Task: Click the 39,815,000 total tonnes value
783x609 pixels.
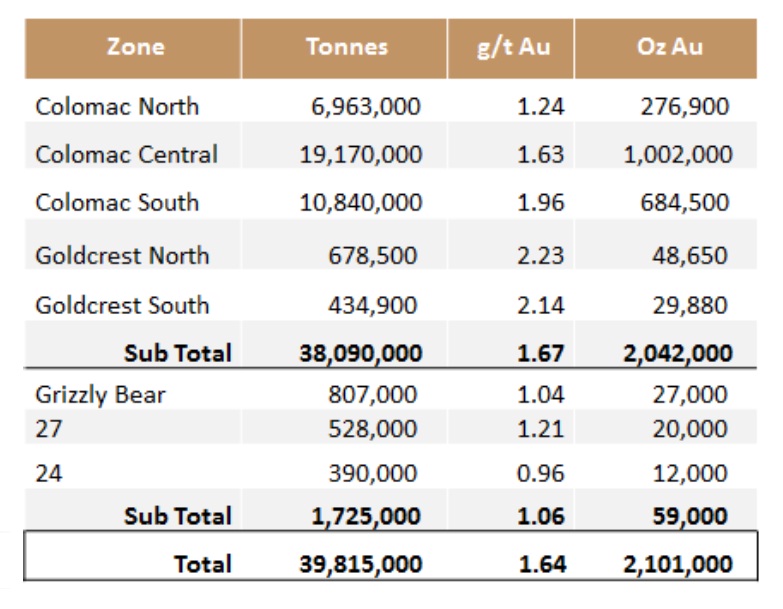Action: [360, 564]
